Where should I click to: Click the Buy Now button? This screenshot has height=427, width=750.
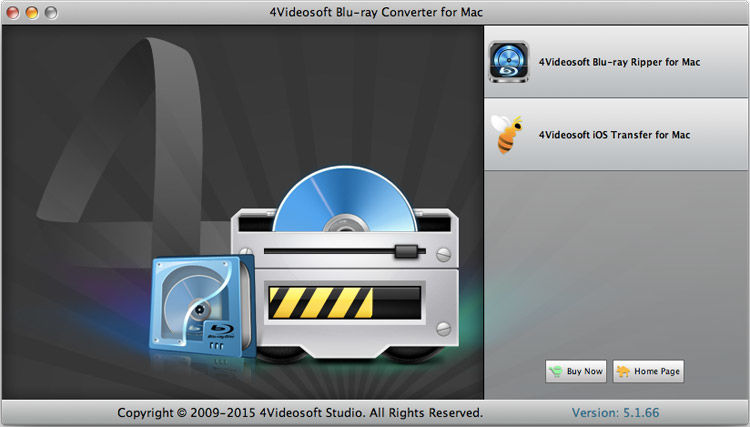tap(576, 371)
